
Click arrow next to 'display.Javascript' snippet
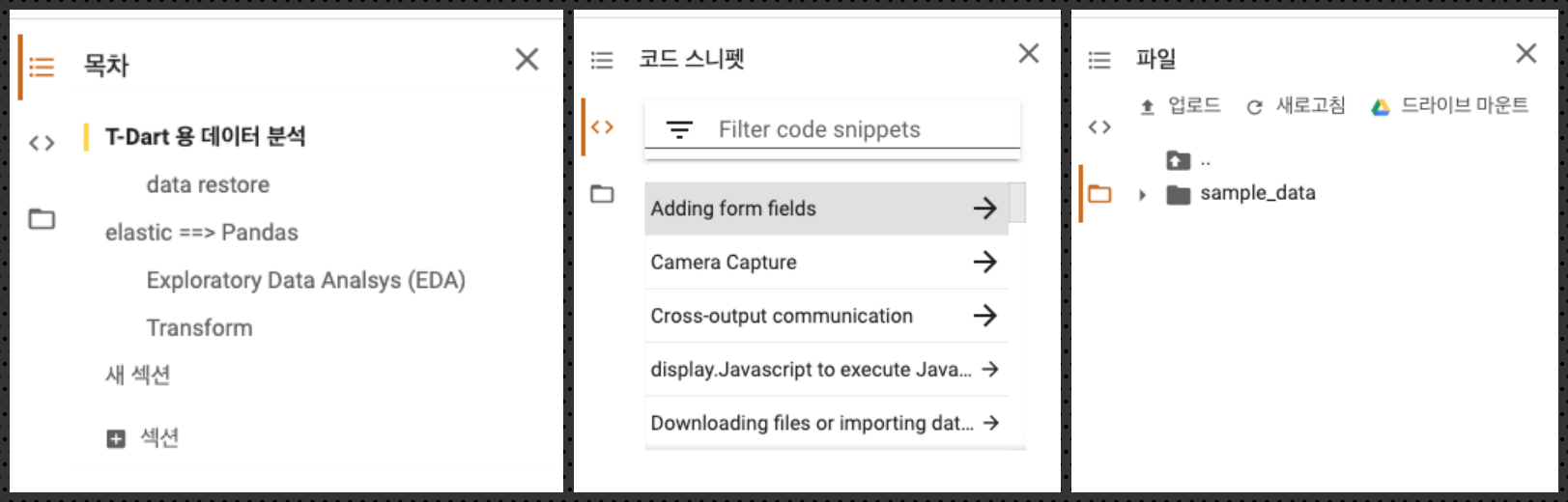990,370
